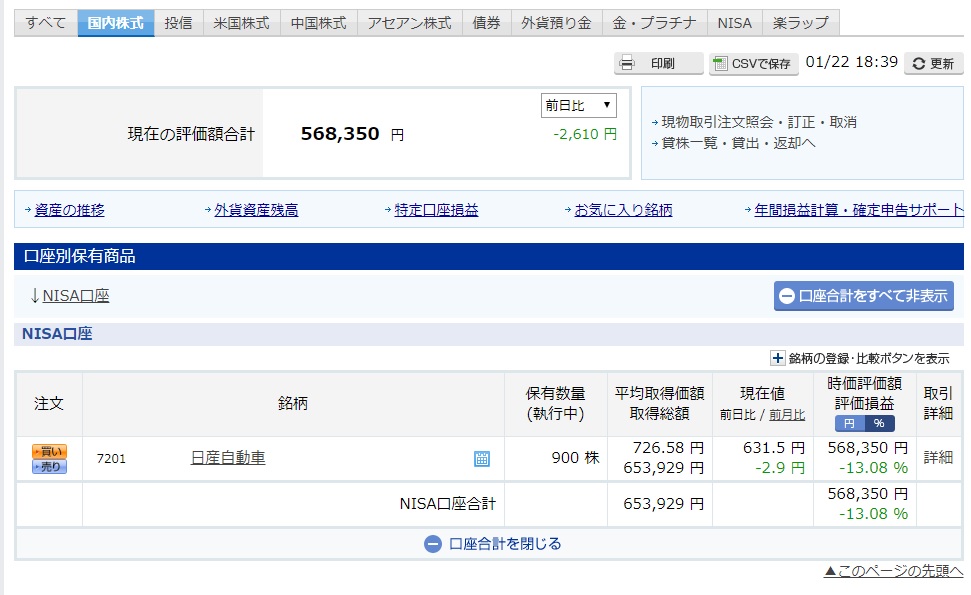Click calendar icon next to 日産自動車
The image size is (971, 595).
pyautogui.click(x=482, y=459)
